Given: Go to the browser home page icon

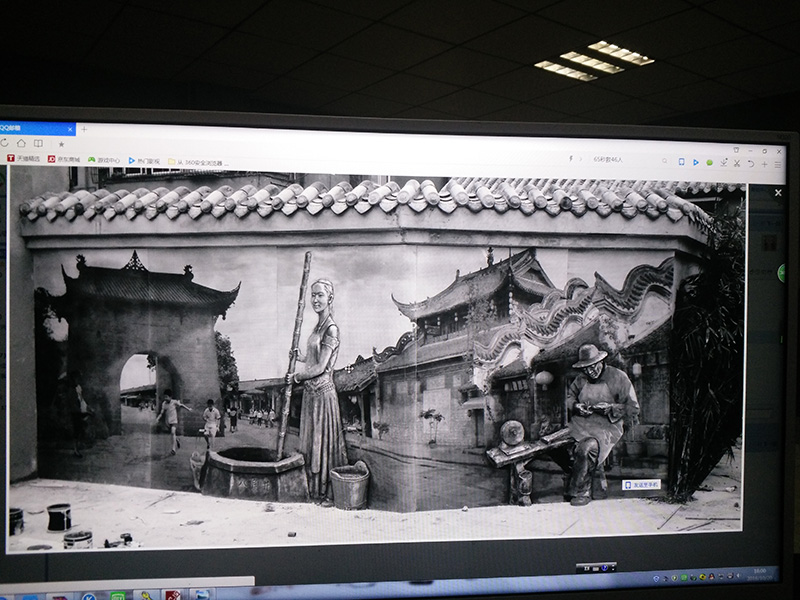Looking at the screenshot, I should click(x=21, y=142).
